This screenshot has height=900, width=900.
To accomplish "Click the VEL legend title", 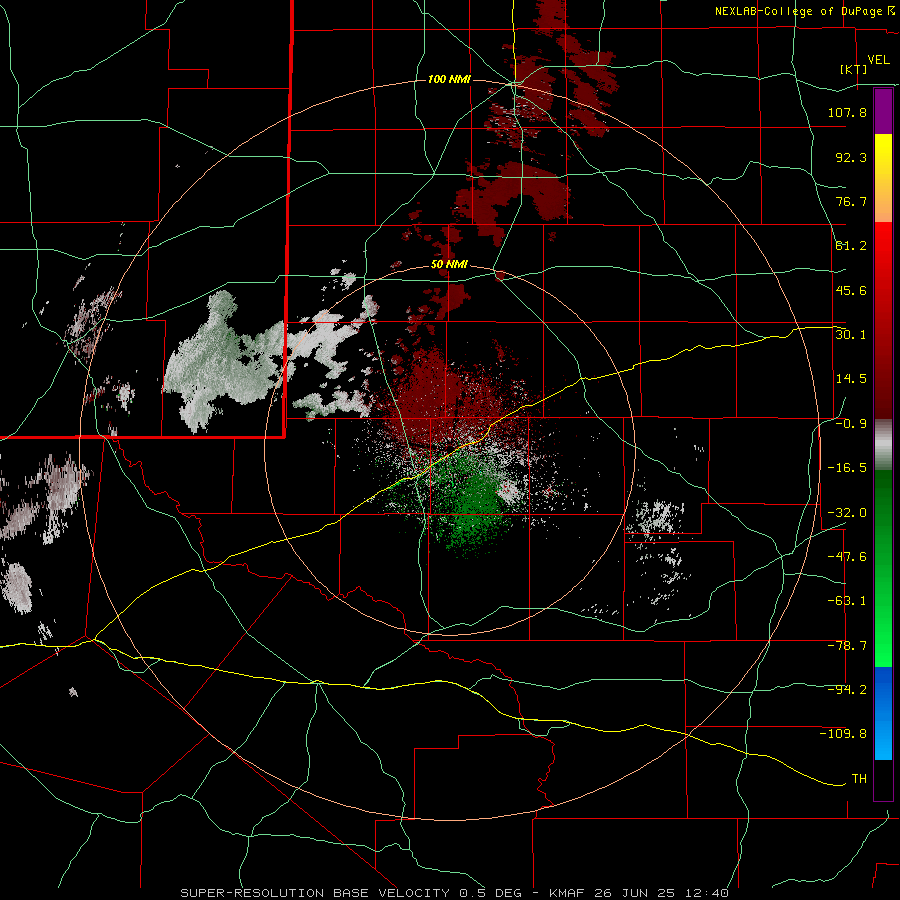I will [878, 60].
